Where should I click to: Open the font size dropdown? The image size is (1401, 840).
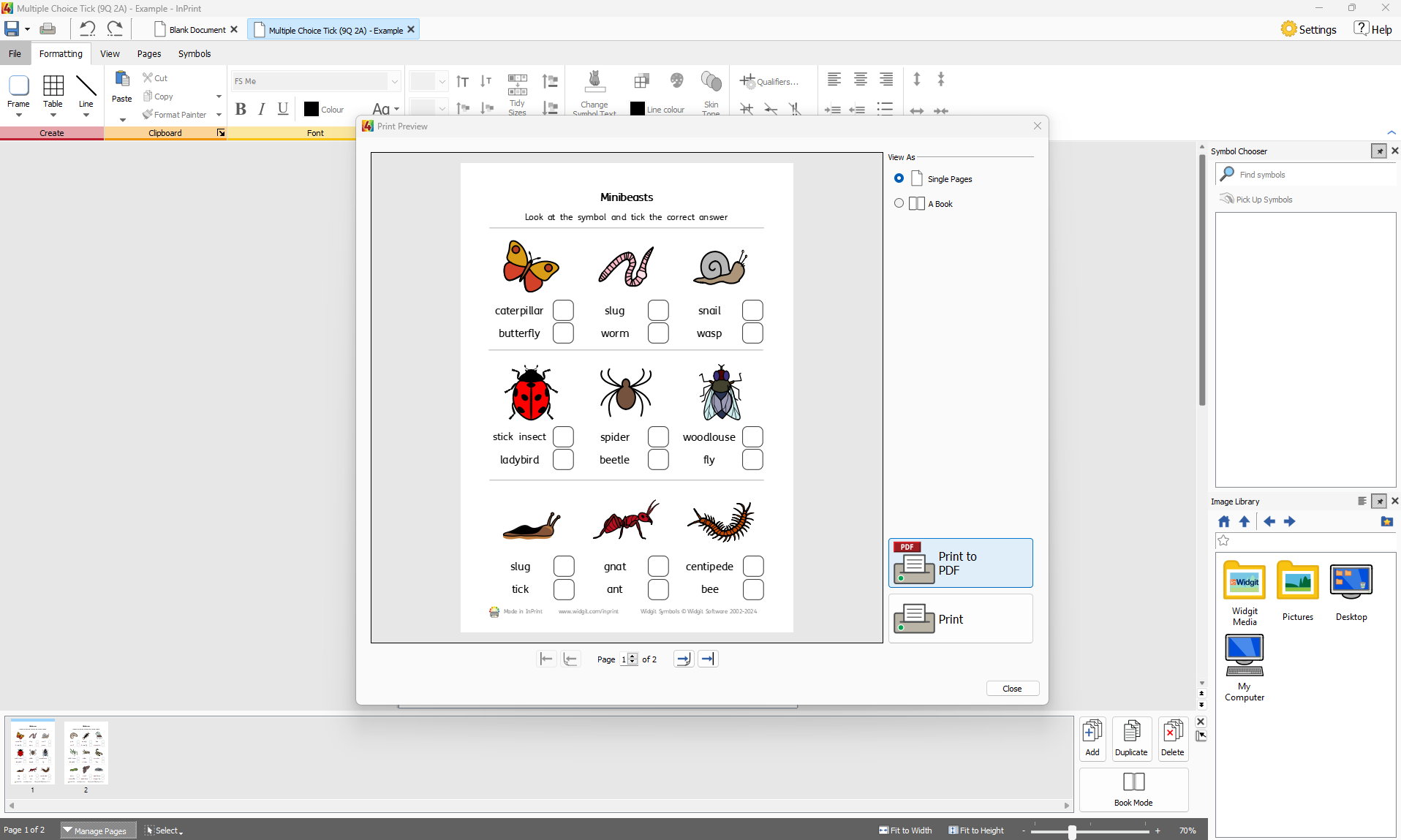tap(442, 81)
